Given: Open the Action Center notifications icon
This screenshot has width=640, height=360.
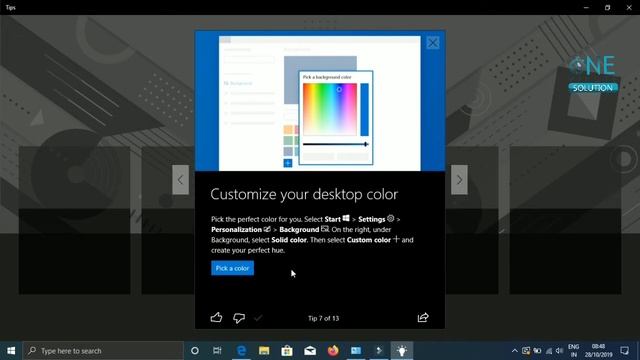Looking at the screenshot, I should pyautogui.click(x=624, y=351).
